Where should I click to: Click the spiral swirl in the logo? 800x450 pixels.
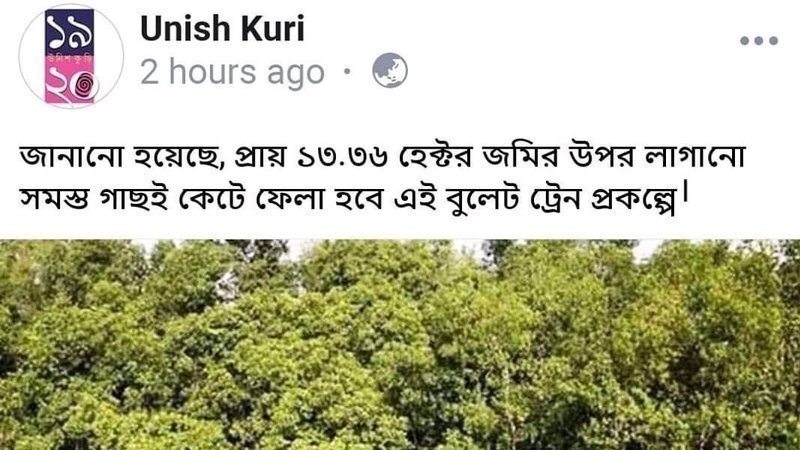85,87
